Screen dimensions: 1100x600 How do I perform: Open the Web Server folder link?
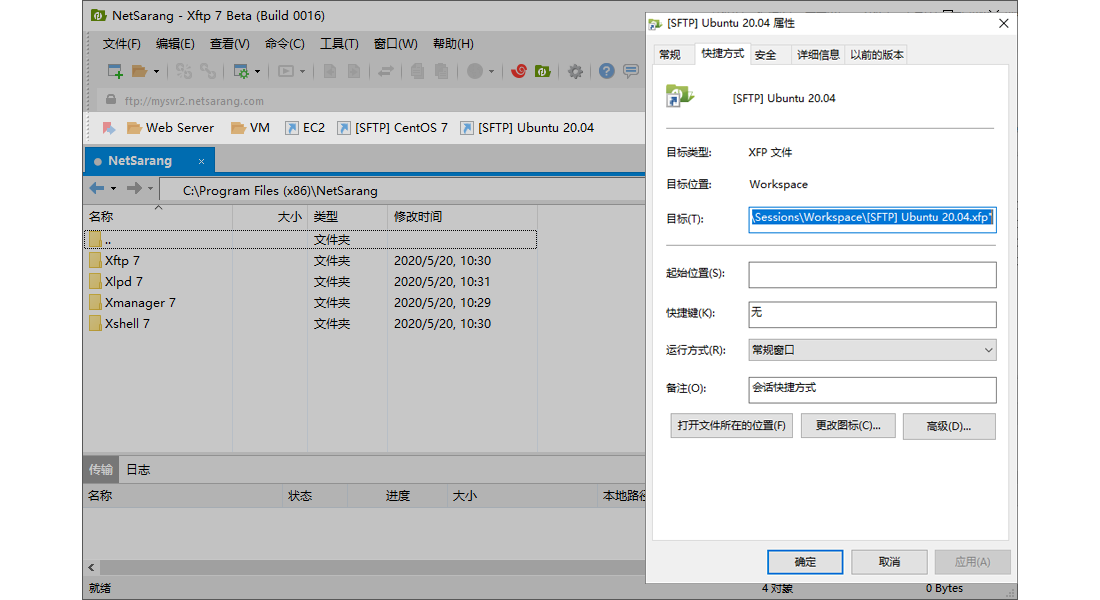(170, 128)
